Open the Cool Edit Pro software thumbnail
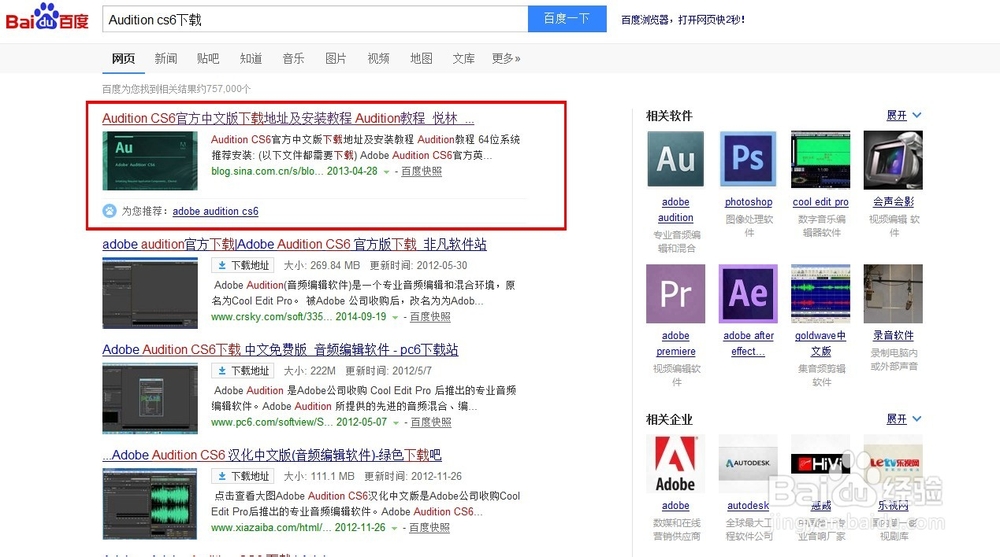 coord(820,160)
